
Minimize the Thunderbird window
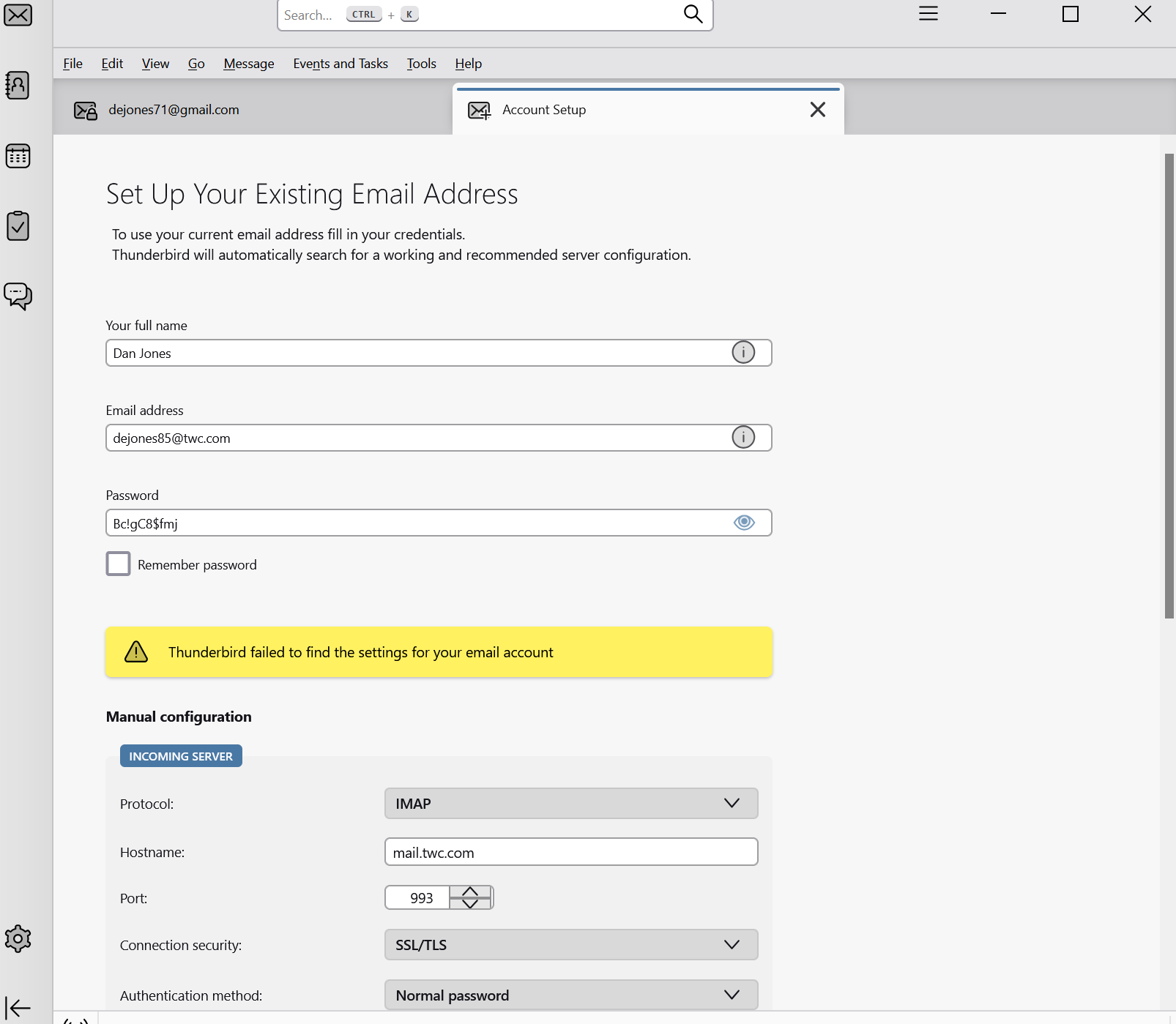click(x=999, y=14)
